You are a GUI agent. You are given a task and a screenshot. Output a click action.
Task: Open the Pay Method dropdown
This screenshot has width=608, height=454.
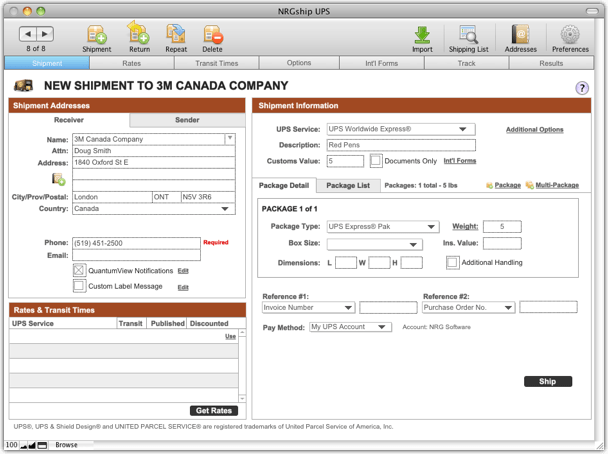[x=351, y=327]
